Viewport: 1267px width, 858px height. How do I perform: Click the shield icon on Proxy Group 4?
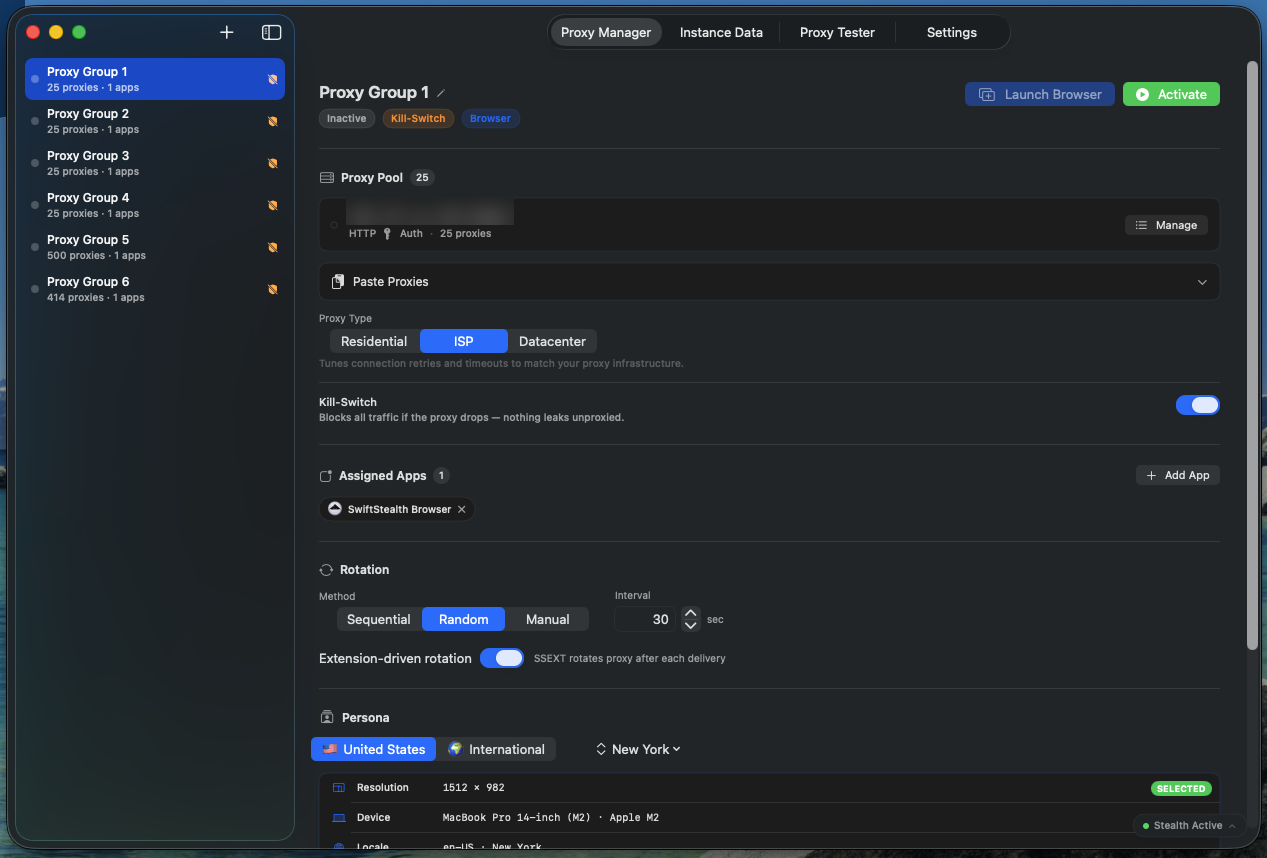272,205
